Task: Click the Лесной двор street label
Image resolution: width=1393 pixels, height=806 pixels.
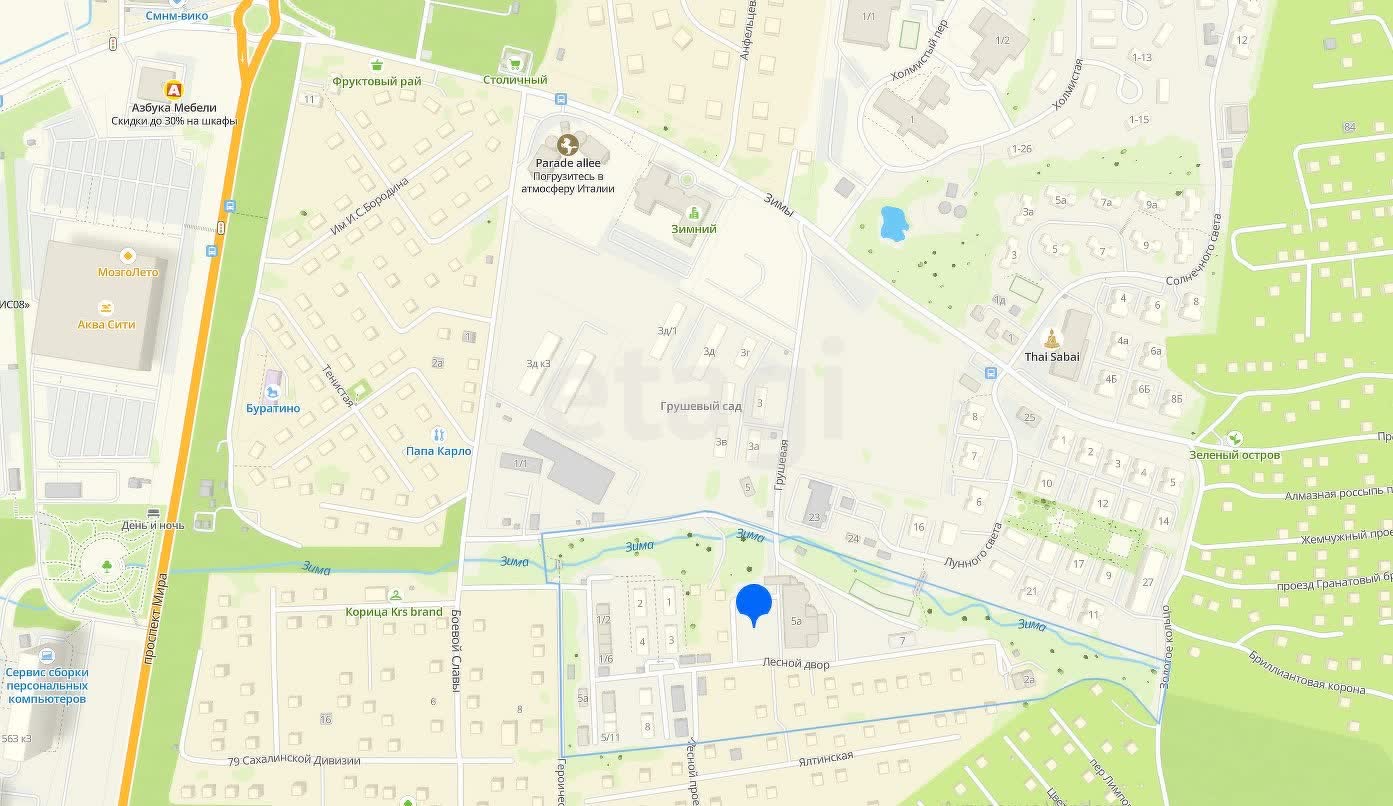Action: pos(796,663)
